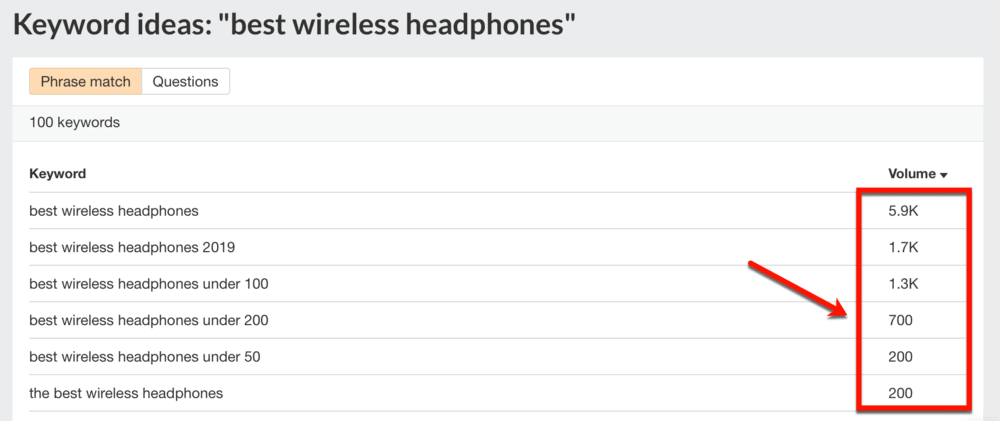1000x421 pixels.
Task: Switch to the Questions tab
Action: coord(185,82)
